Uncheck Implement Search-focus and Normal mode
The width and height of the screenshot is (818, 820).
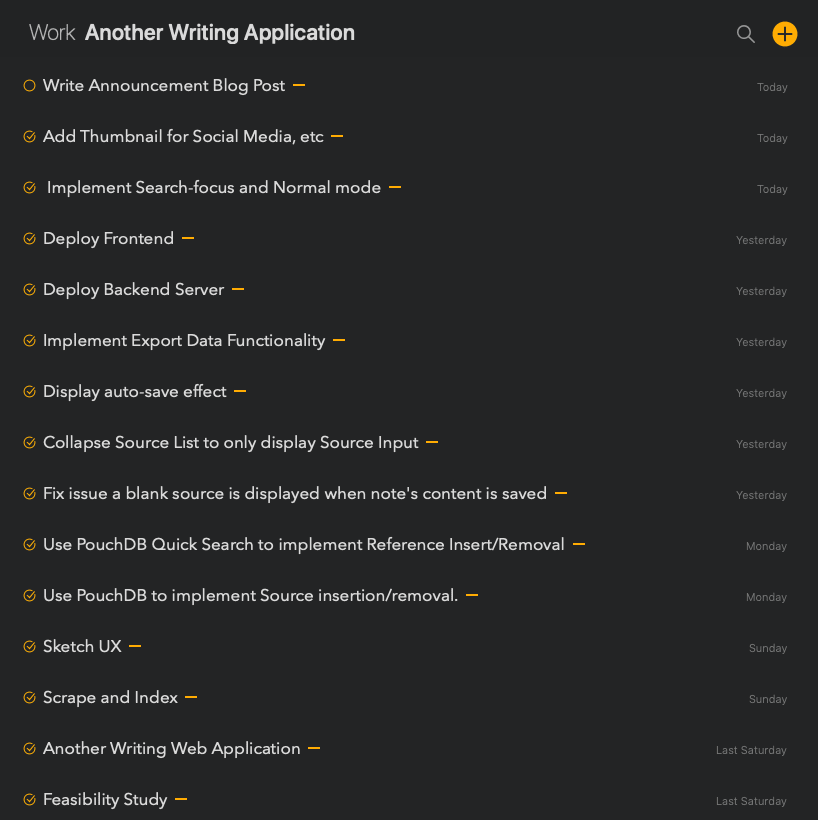pos(30,187)
